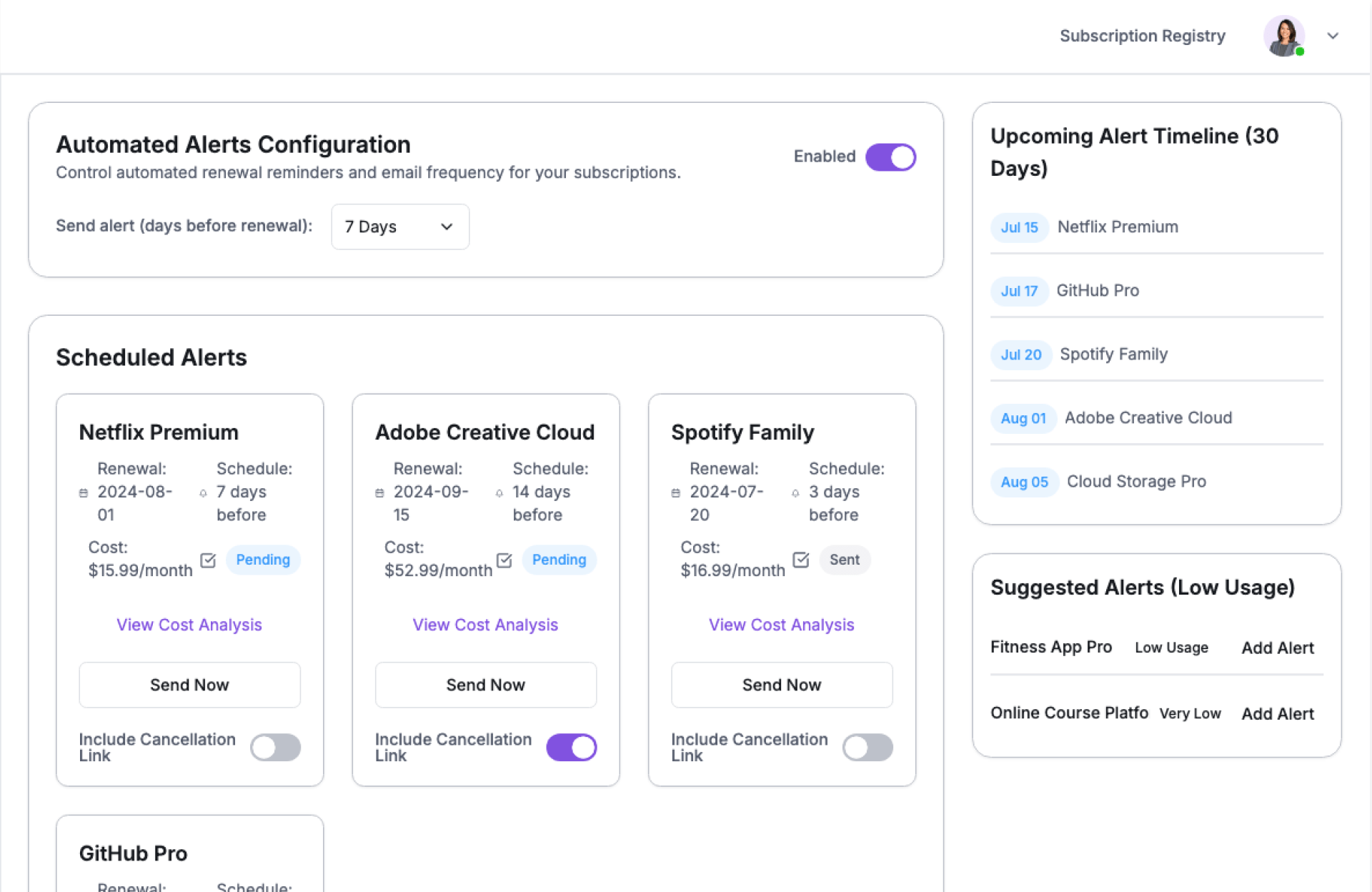The height and width of the screenshot is (892, 1372).
Task: Click the bell icon in Spotify Family card
Action: (795, 493)
